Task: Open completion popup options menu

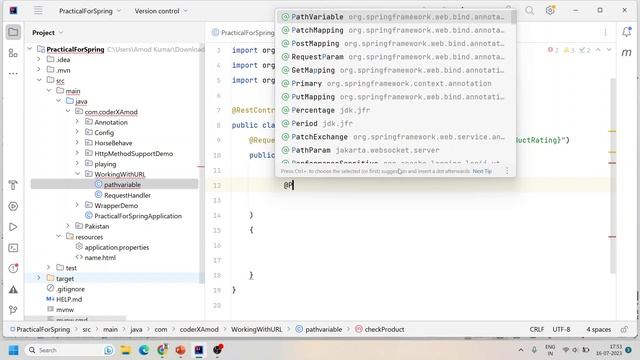Action: 507,171
